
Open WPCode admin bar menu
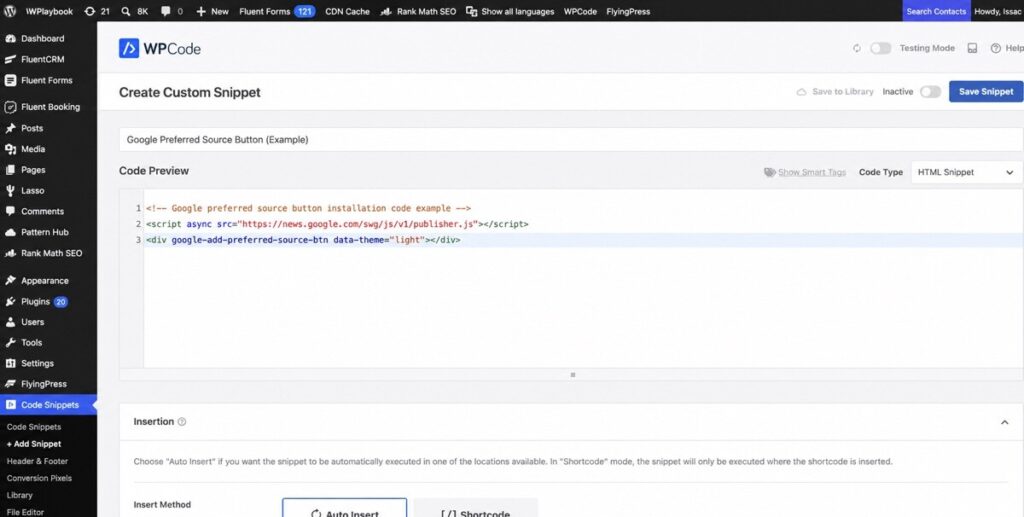tap(580, 11)
